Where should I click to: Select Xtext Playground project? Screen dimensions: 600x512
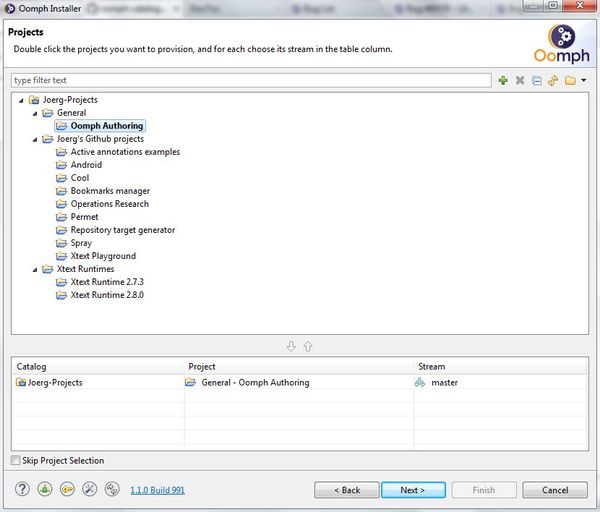(x=103, y=256)
